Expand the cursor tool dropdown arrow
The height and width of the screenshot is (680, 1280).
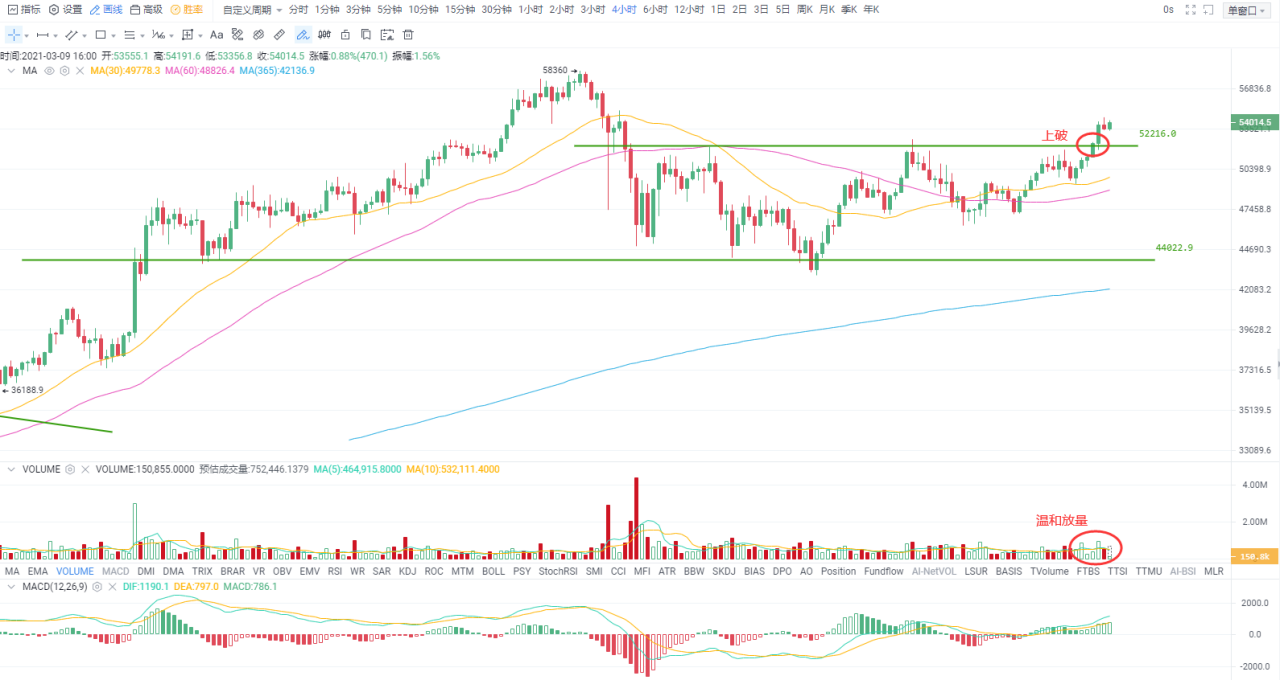27,36
